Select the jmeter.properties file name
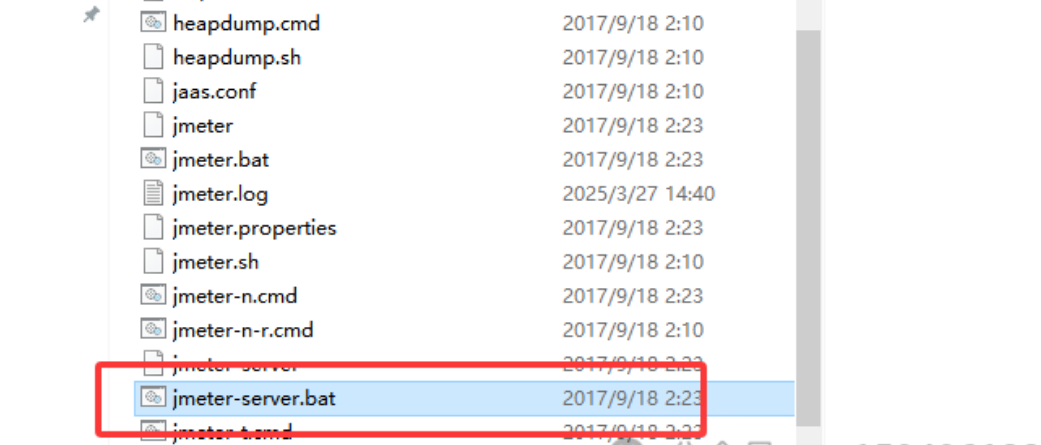 (254, 228)
